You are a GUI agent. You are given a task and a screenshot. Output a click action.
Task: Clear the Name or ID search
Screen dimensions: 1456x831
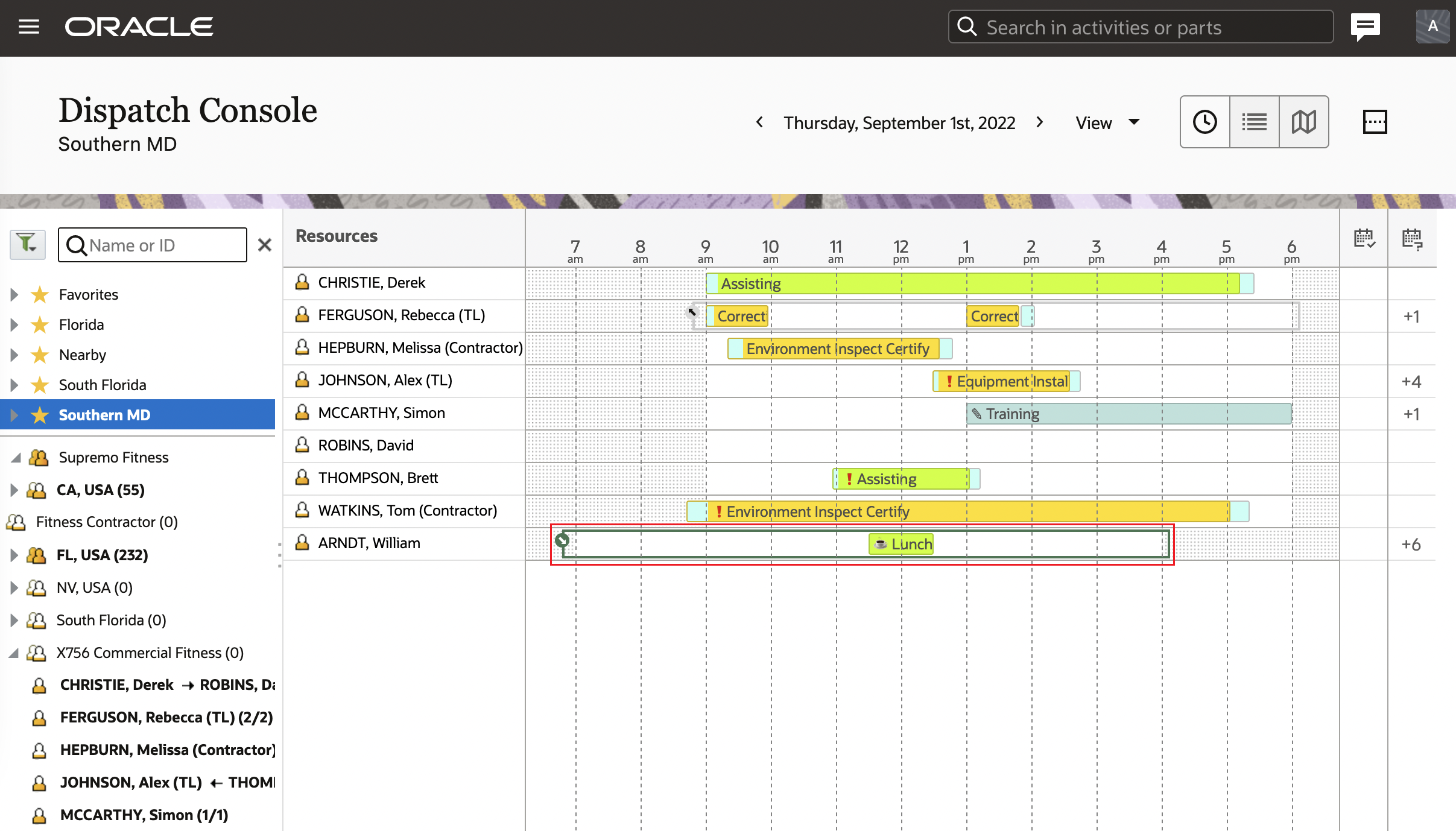(264, 245)
